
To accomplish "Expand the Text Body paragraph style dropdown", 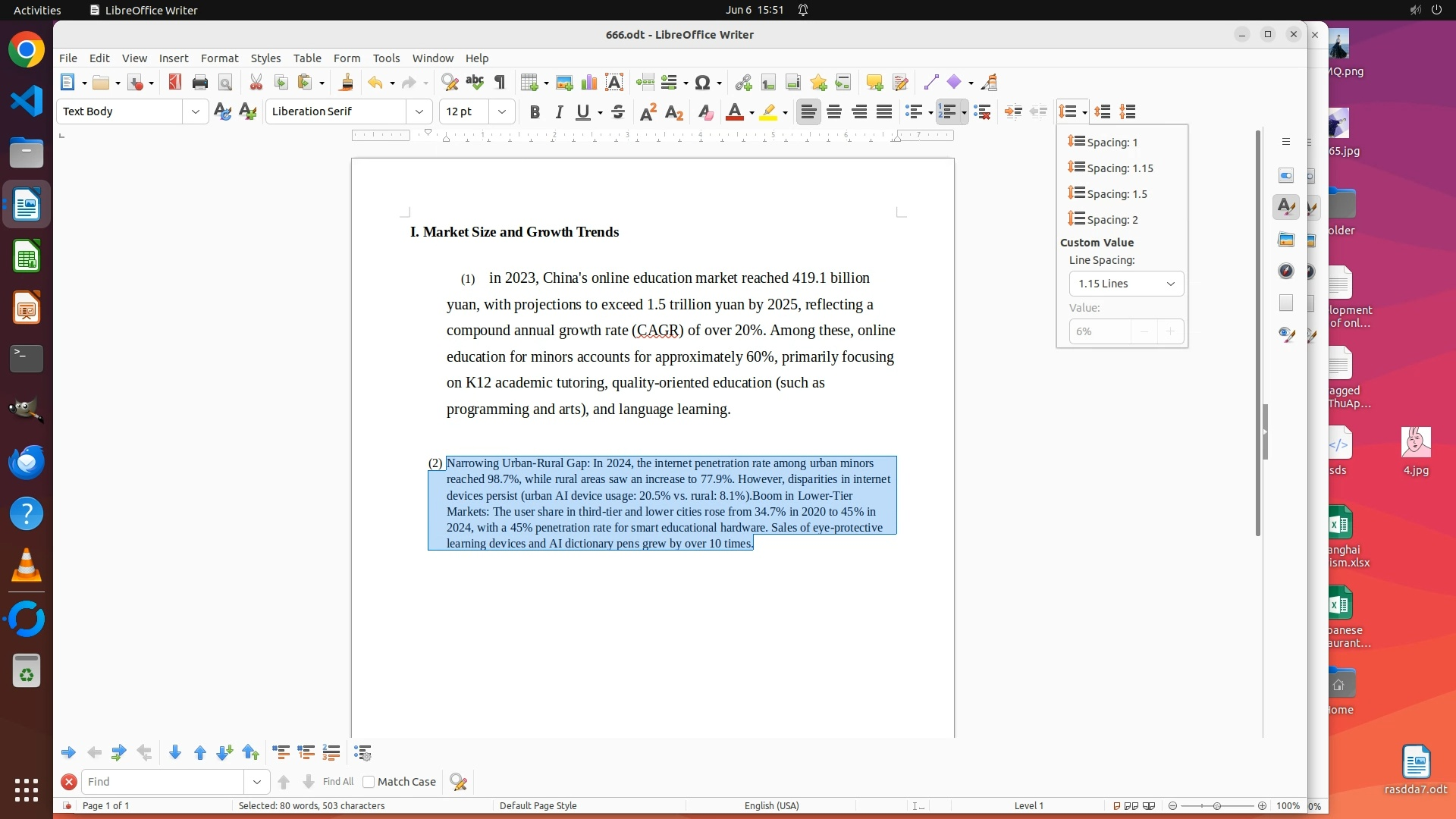I will 196,111.
